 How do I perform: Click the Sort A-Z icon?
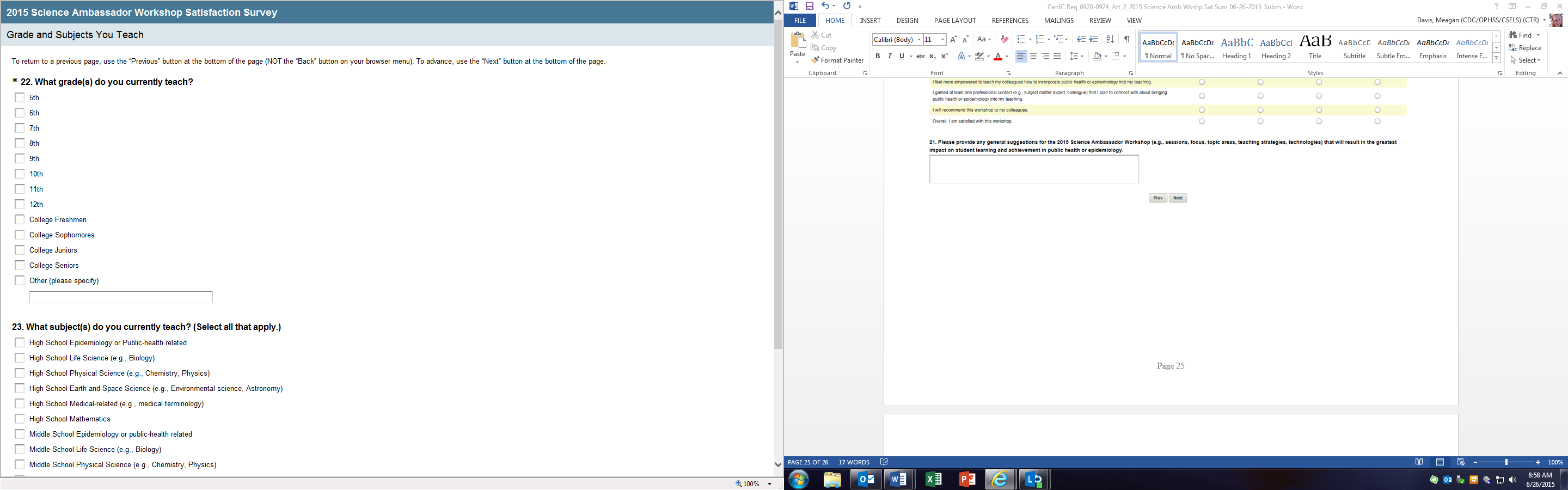coord(1110,39)
